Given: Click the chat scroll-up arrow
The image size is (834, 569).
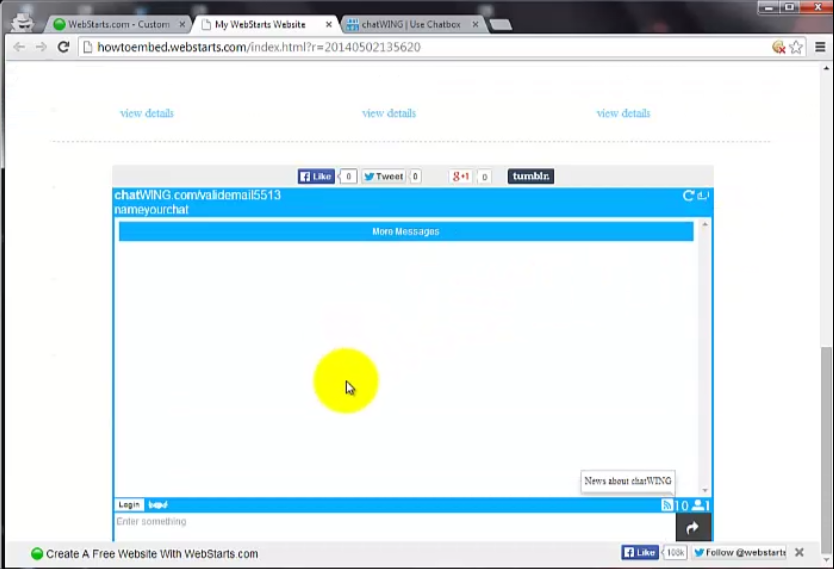Looking at the screenshot, I should [x=705, y=225].
